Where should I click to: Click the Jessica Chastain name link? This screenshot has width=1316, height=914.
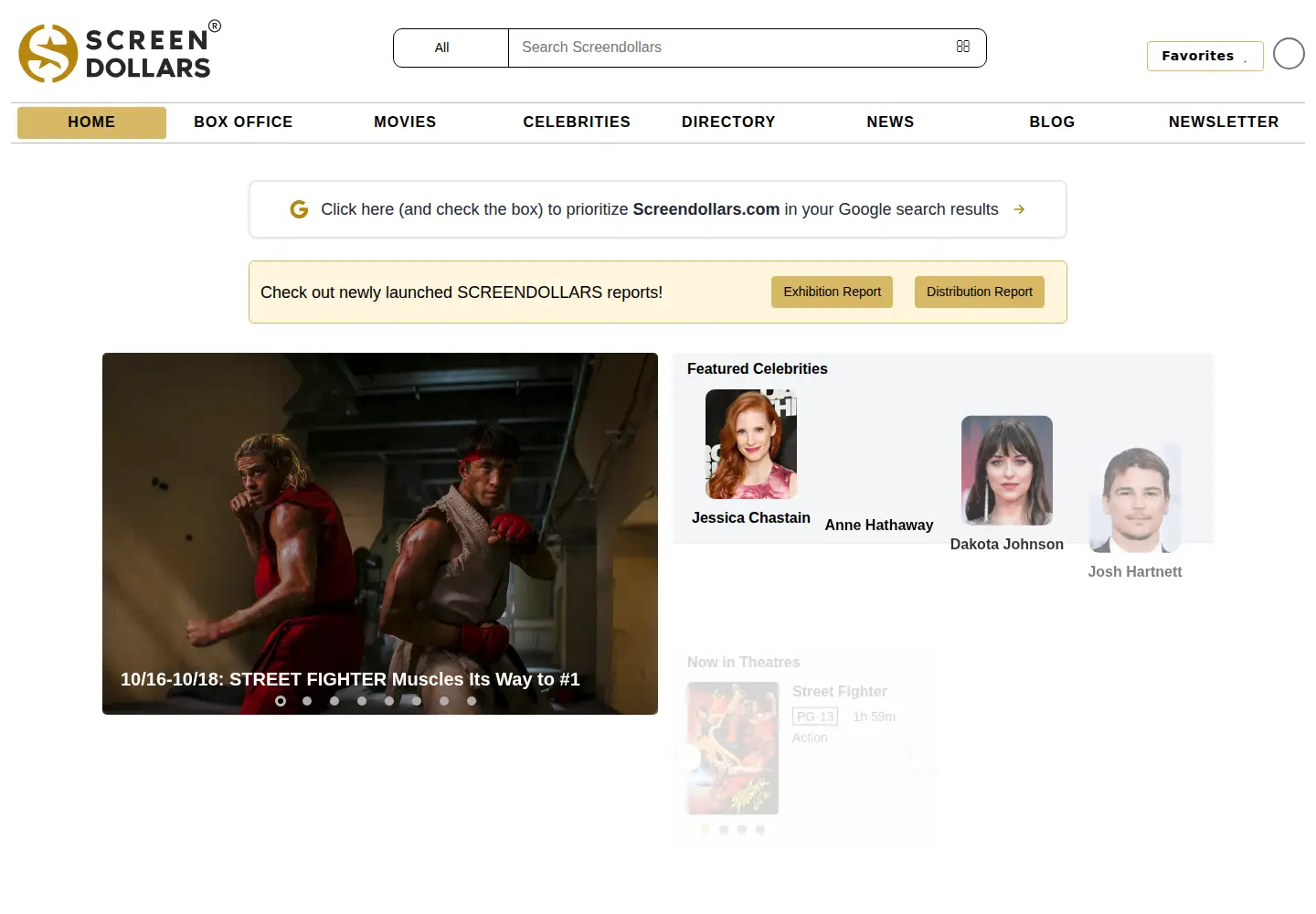(x=751, y=517)
